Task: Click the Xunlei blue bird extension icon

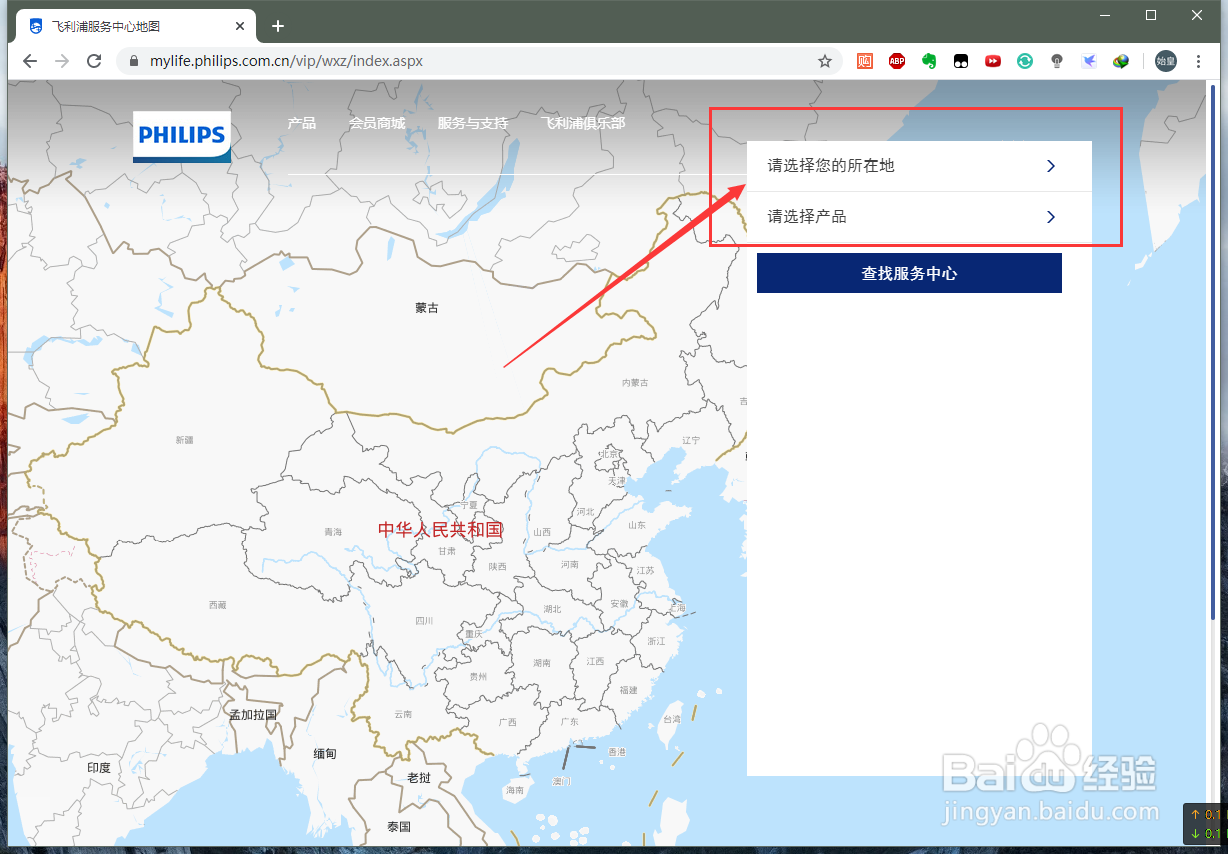Action: click(x=1089, y=61)
